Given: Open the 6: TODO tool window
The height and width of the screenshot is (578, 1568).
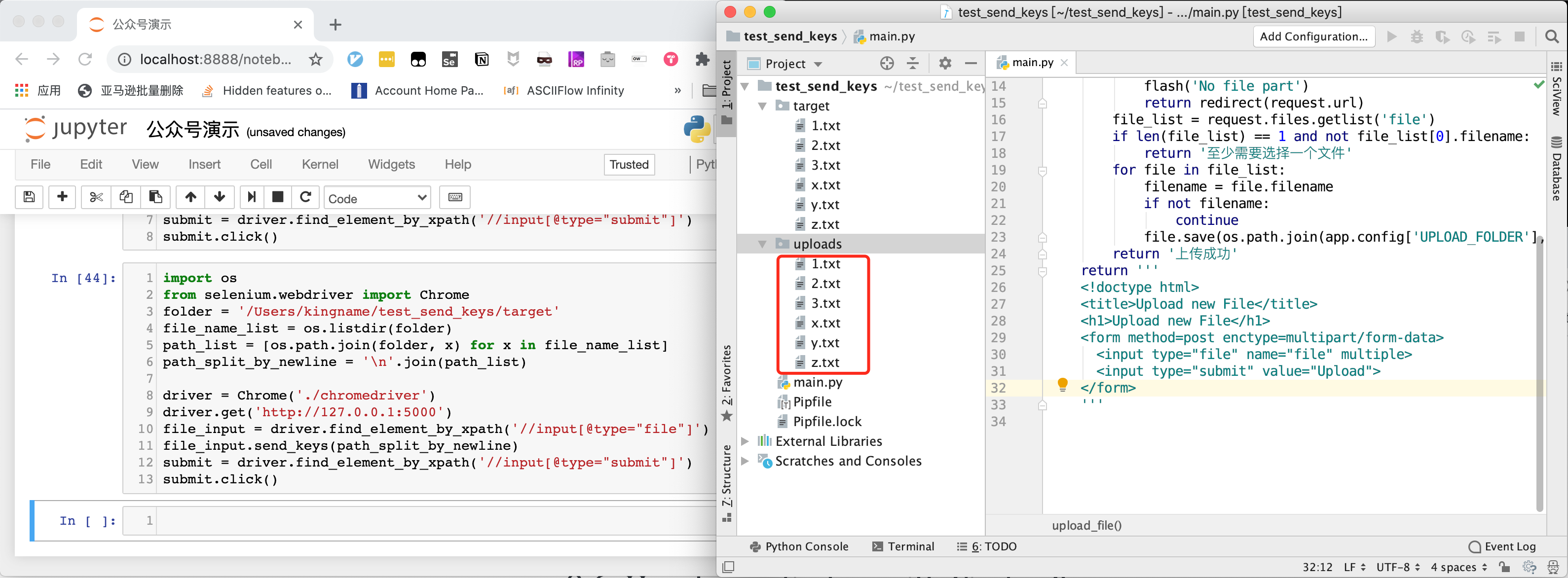Looking at the screenshot, I should point(986,546).
